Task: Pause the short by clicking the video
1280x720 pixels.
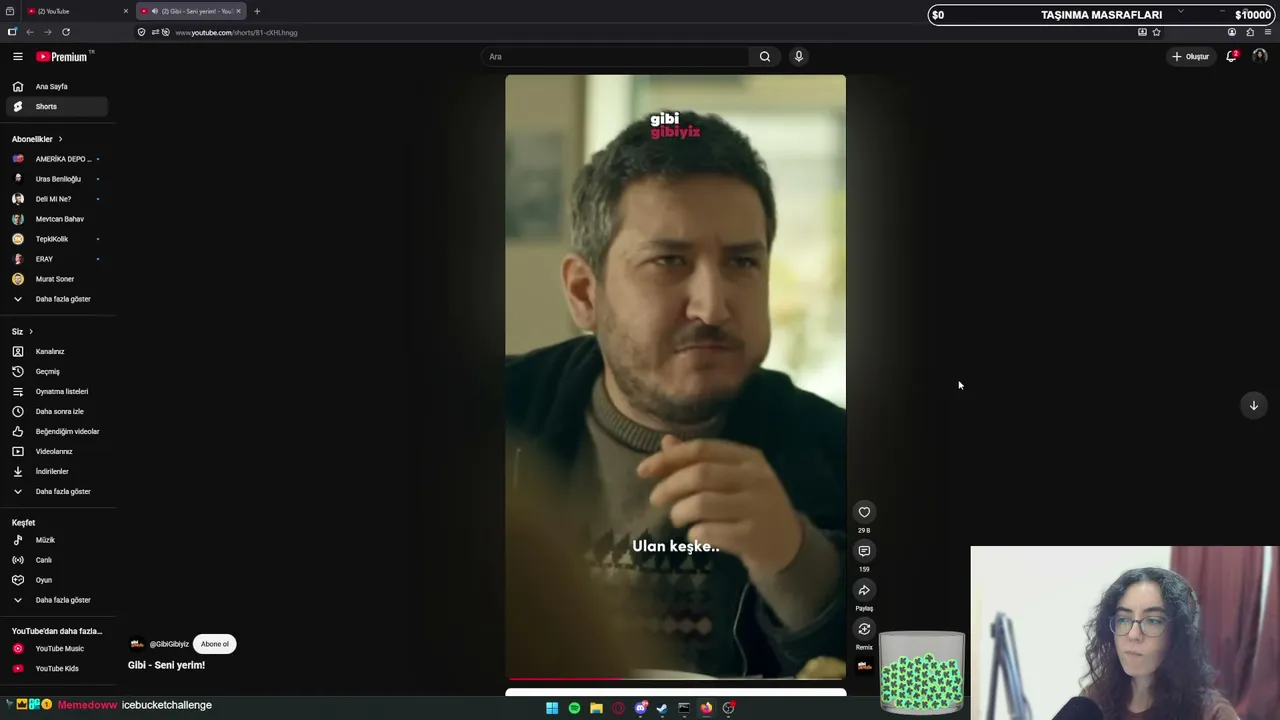Action: pos(675,377)
